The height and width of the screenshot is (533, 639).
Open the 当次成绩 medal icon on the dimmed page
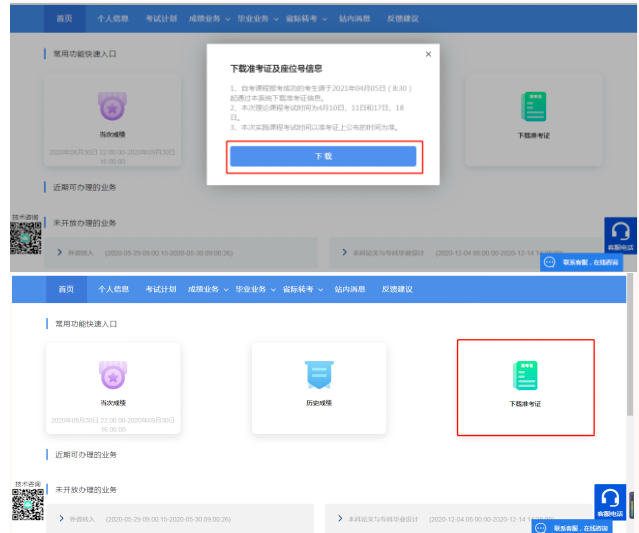click(112, 106)
